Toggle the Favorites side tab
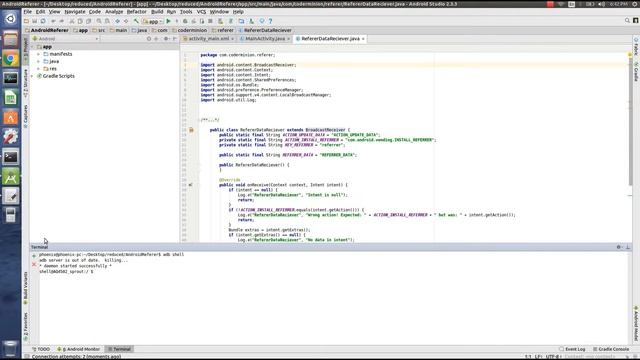 click(26, 327)
